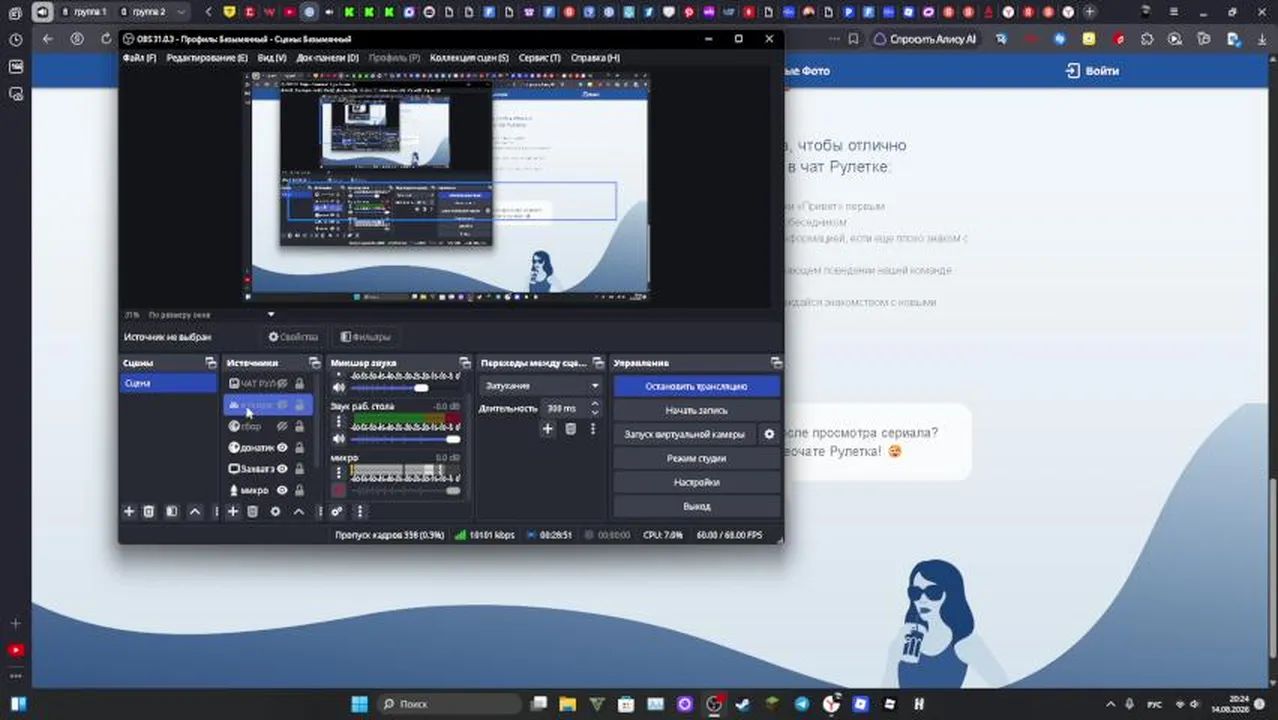The image size is (1278, 720).
Task: Toggle lock on ЧАТ РУЛ source
Action: (299, 383)
